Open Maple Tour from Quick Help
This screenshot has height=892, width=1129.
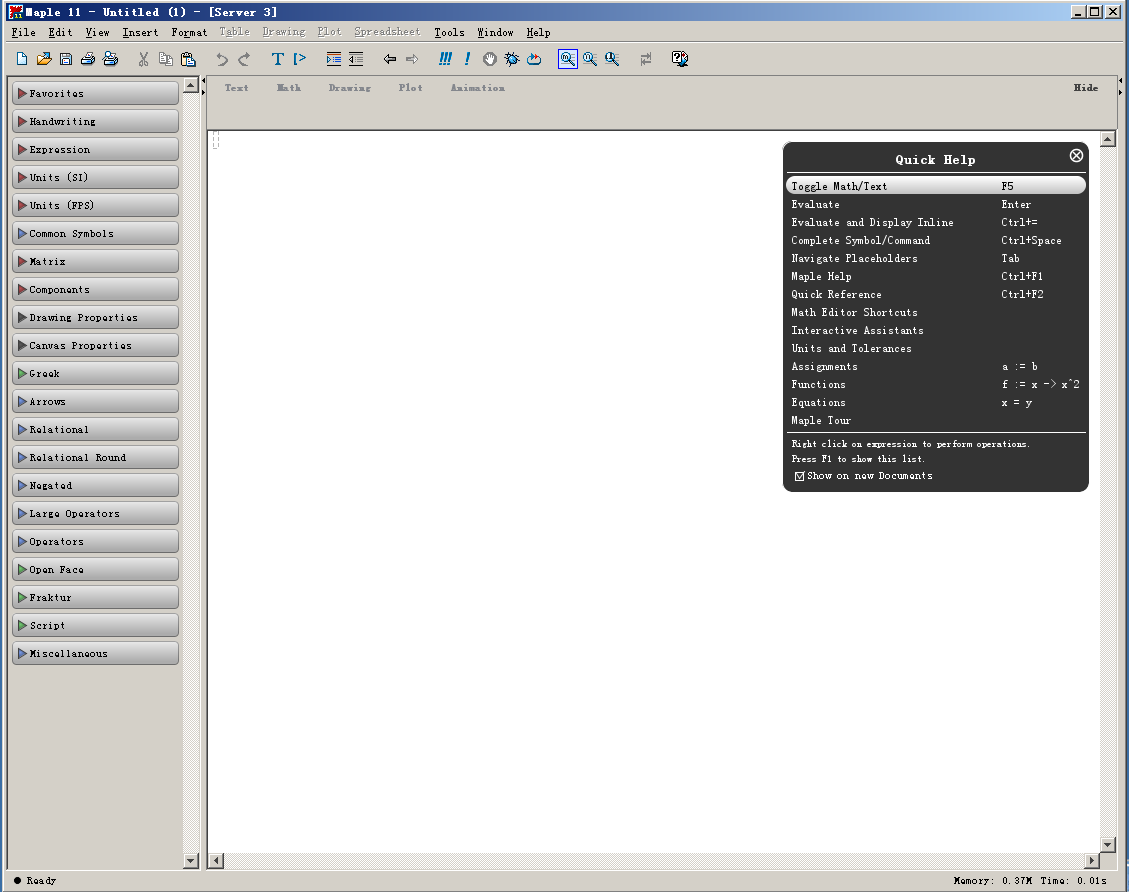(821, 420)
